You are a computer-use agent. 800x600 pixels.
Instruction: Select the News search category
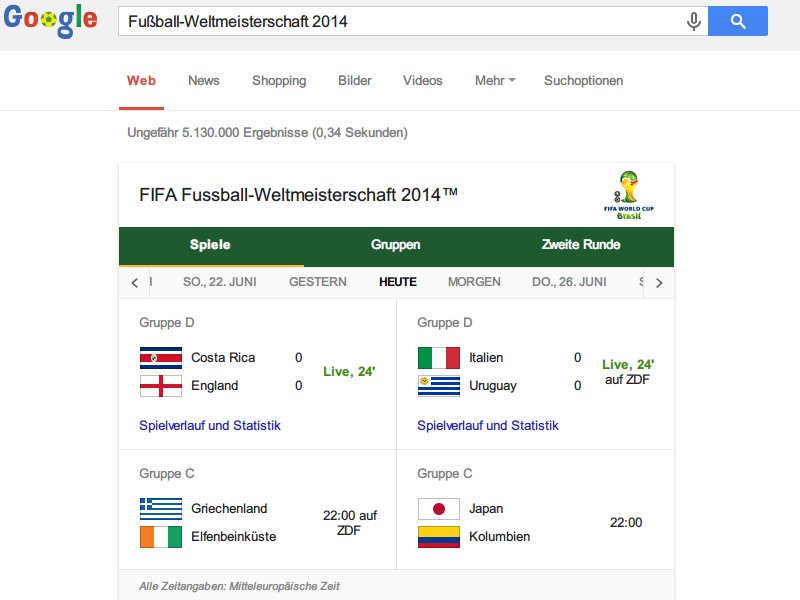204,81
